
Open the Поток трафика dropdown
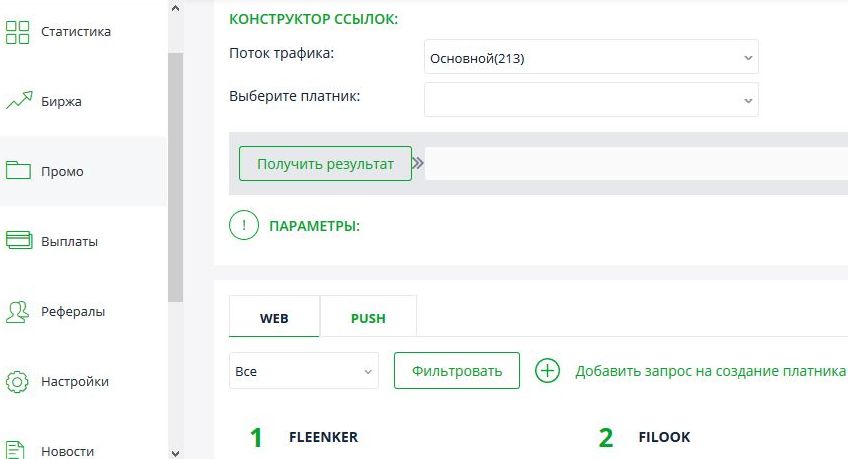click(591, 58)
